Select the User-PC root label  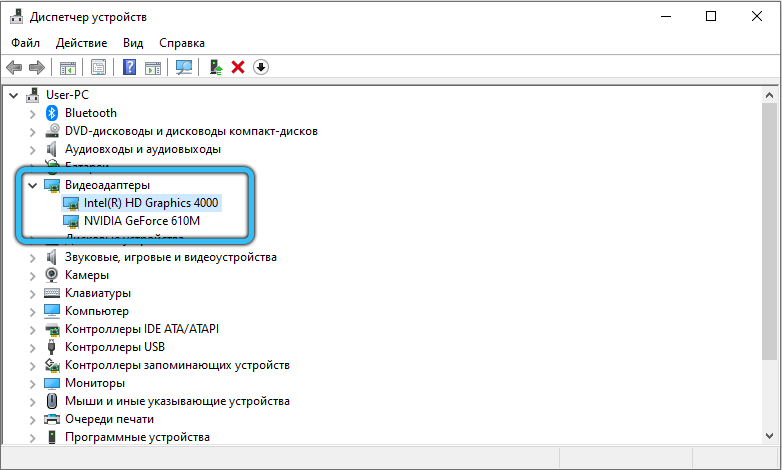click(x=67, y=95)
